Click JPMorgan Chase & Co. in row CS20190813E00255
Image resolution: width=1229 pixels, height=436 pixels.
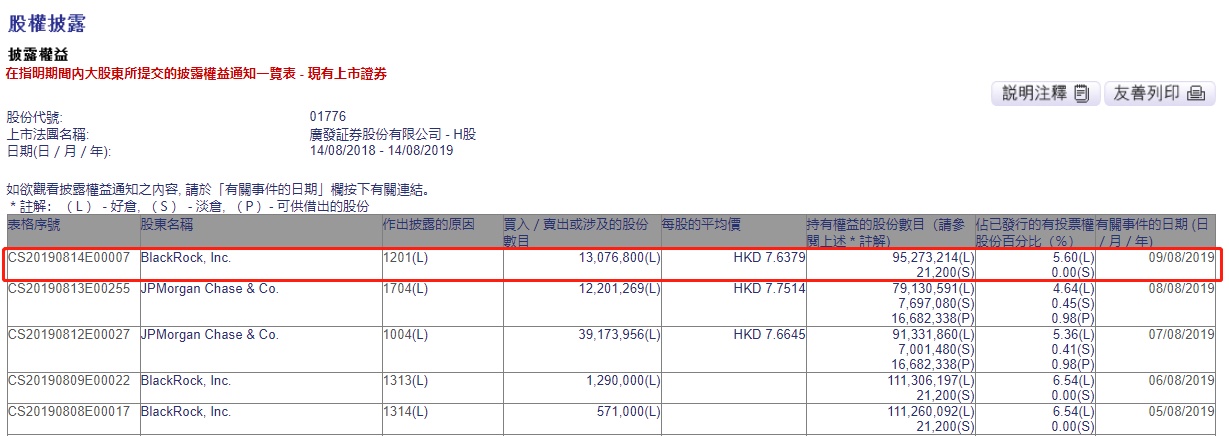pyautogui.click(x=209, y=288)
